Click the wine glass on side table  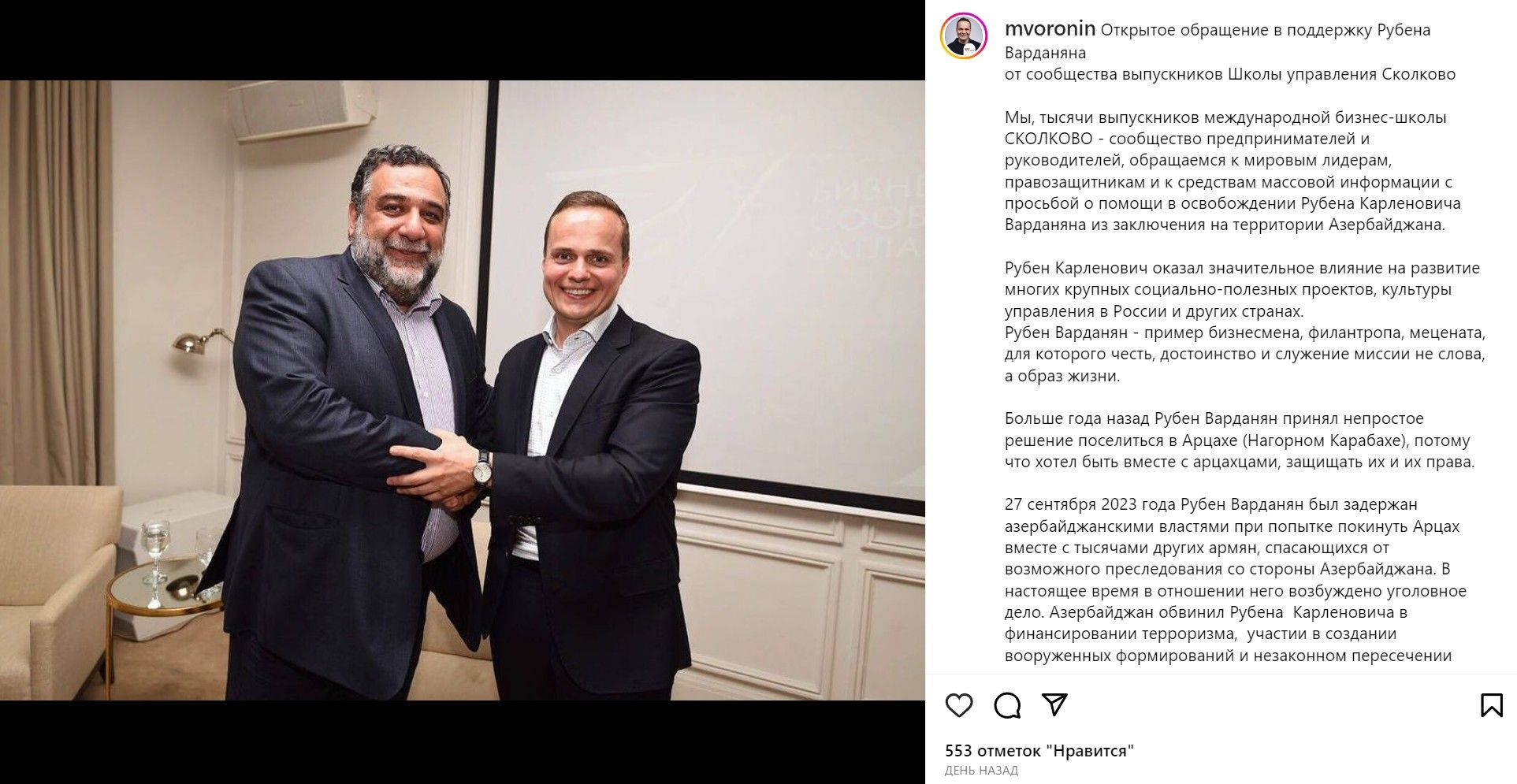click(x=155, y=552)
